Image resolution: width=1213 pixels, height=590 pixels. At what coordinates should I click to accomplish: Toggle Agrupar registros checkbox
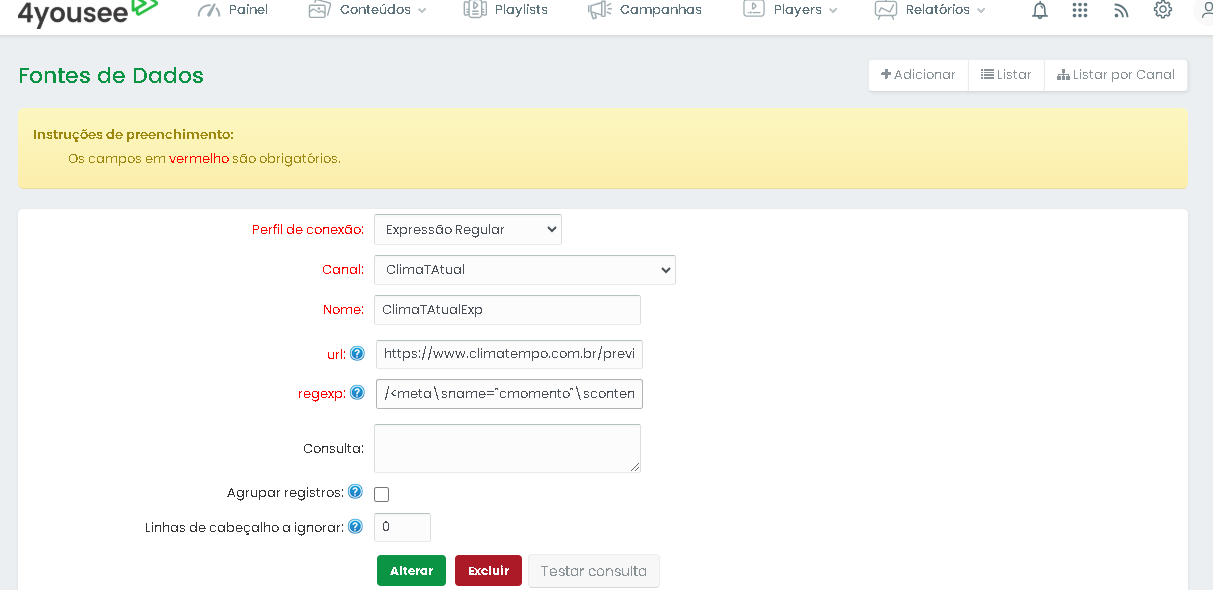381,494
